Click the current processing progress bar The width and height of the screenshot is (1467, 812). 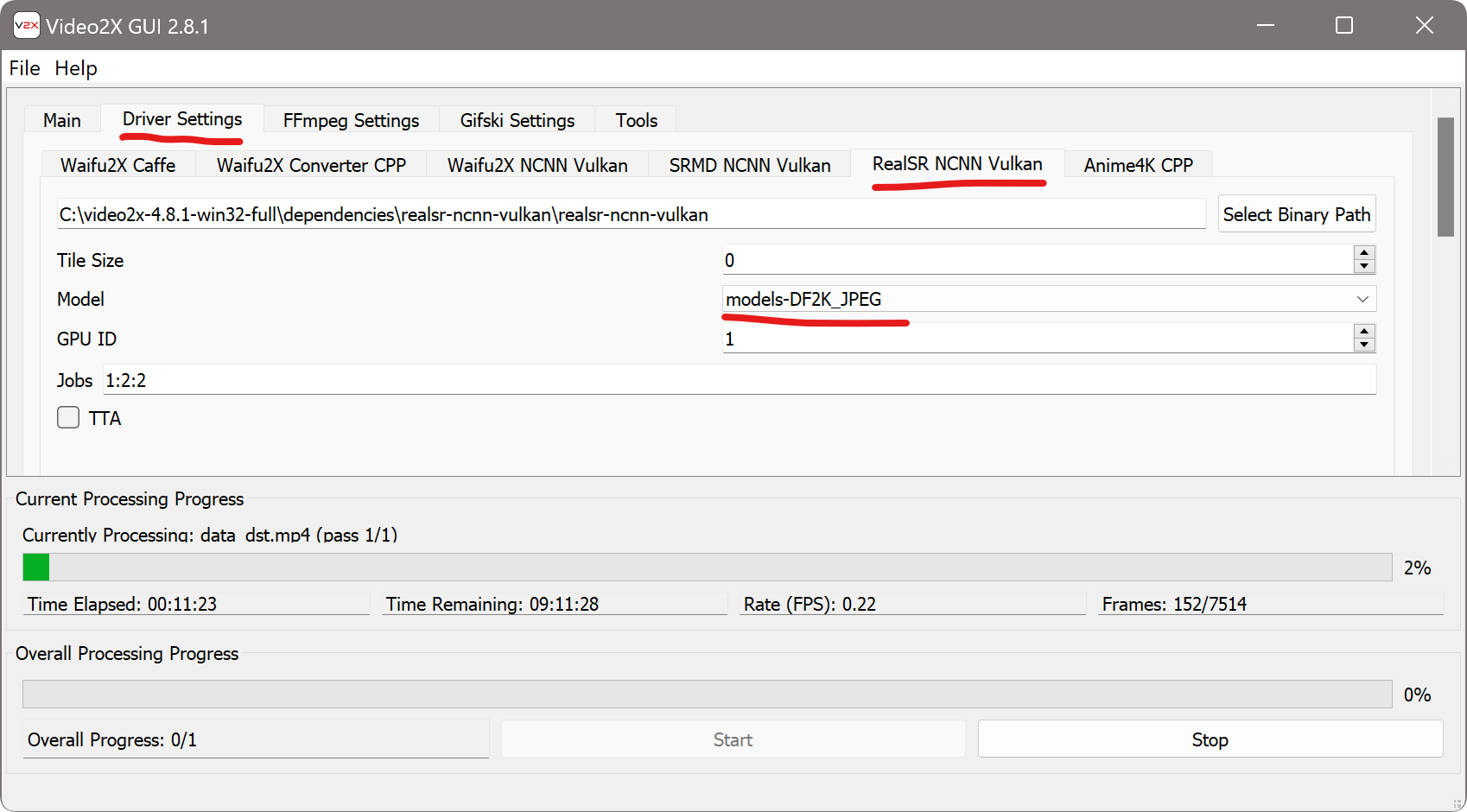(707, 568)
